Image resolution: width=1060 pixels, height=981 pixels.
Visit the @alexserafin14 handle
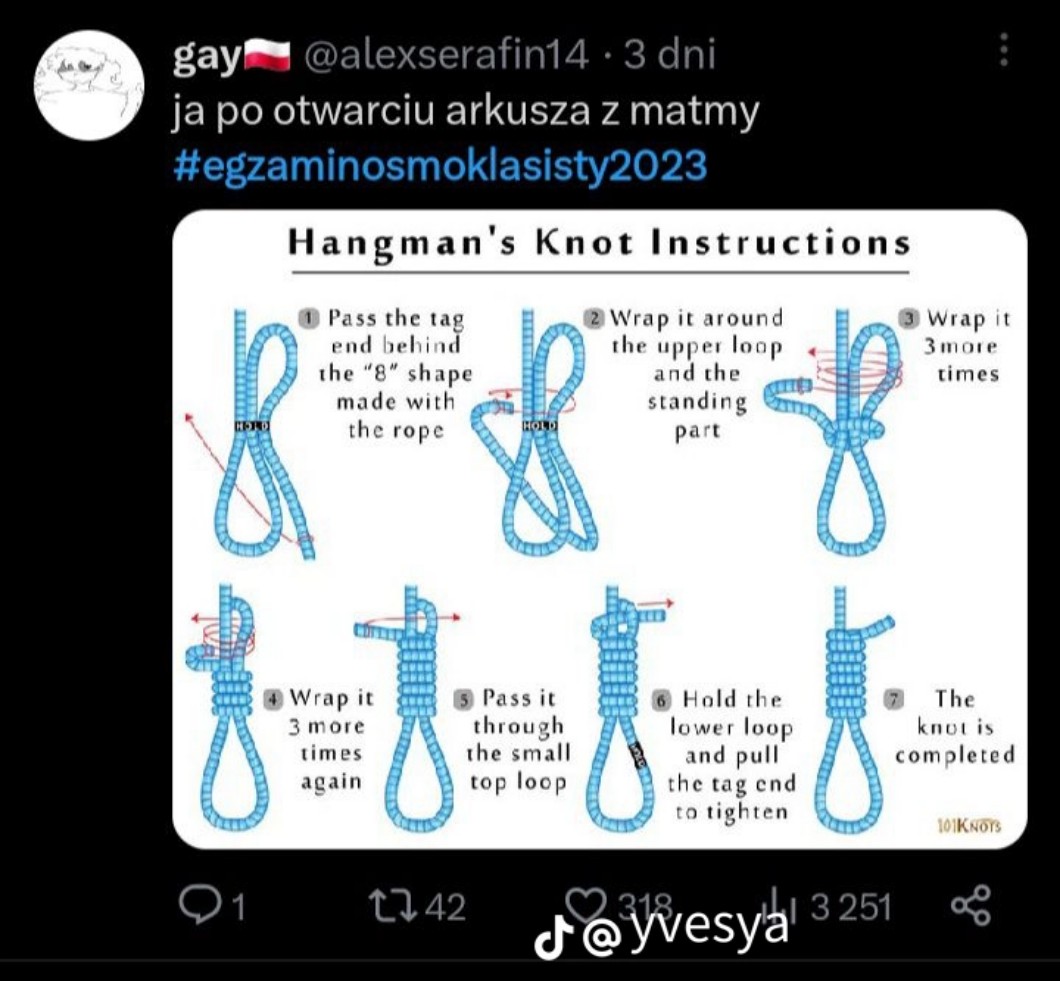pos(447,55)
